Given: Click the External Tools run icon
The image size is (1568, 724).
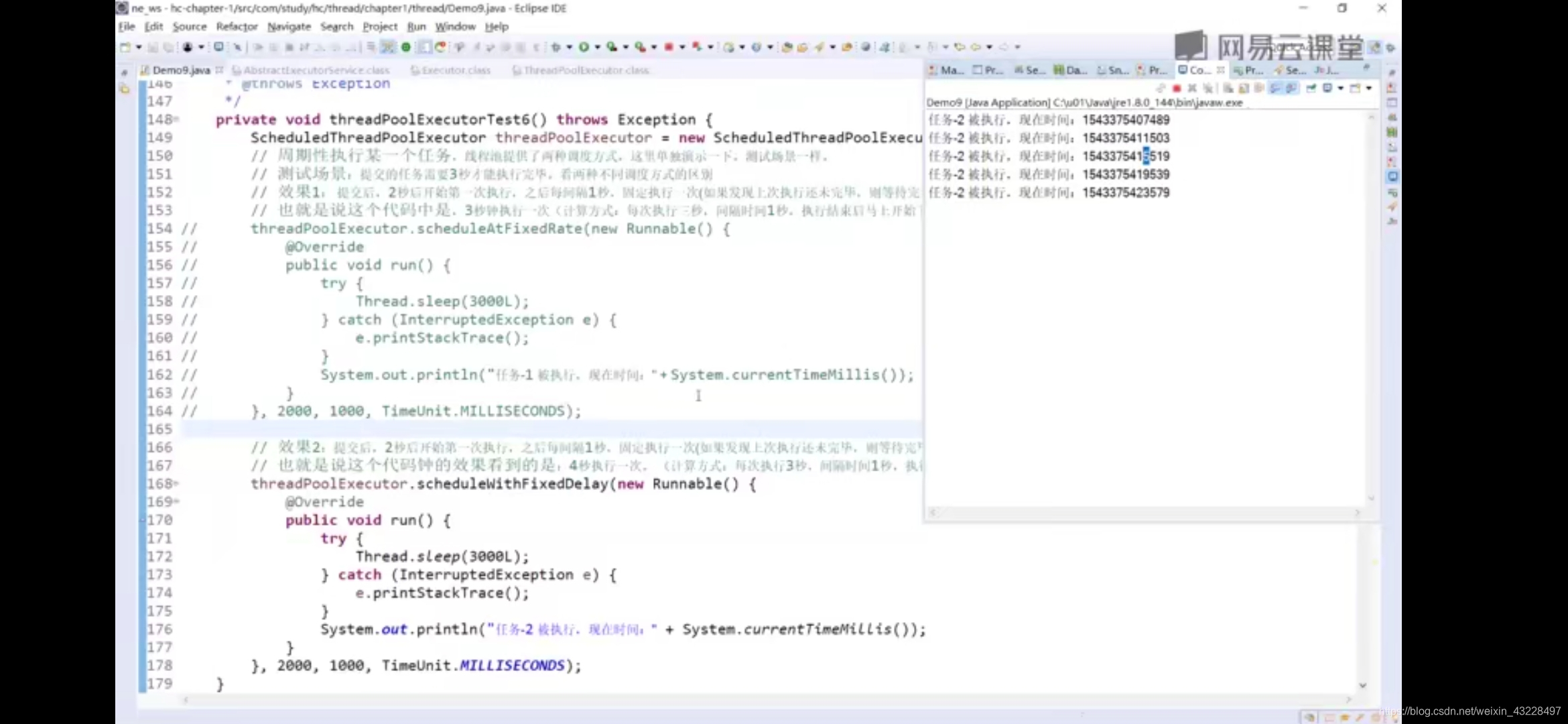Looking at the screenshot, I should (641, 47).
